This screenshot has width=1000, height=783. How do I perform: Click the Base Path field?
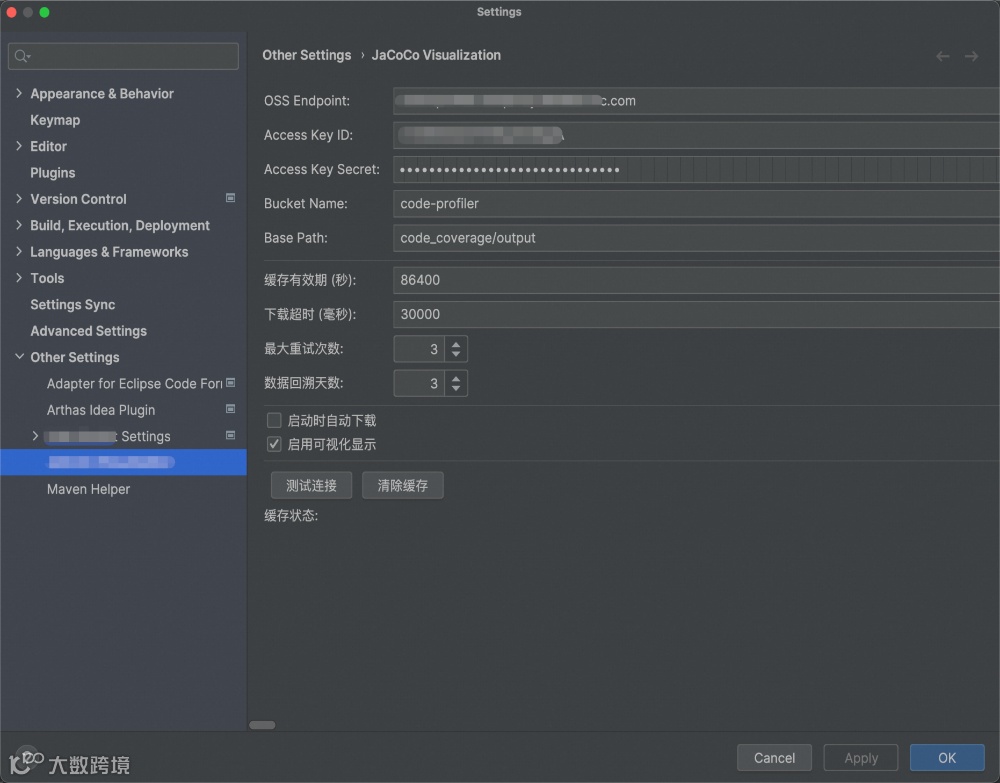[696, 238]
